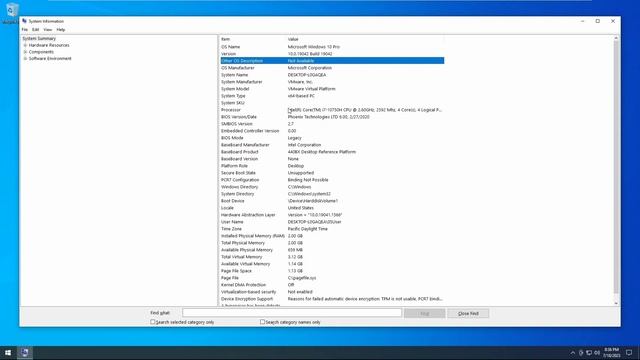Select the Page File Space row
The image size is (640, 360).
332,271
